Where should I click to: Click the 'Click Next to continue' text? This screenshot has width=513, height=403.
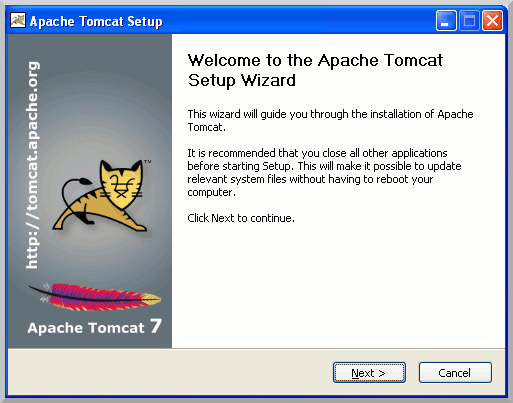[x=241, y=218]
